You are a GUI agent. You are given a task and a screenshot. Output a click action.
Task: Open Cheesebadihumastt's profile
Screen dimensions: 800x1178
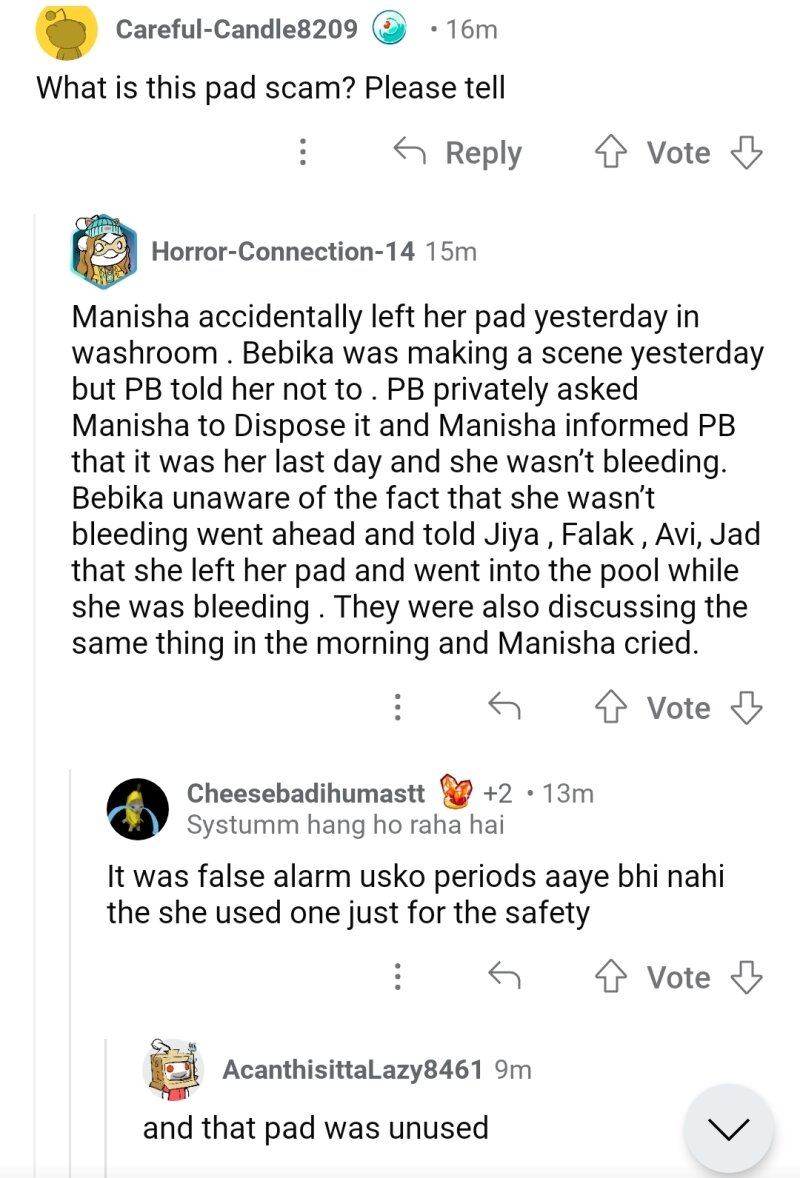(306, 793)
